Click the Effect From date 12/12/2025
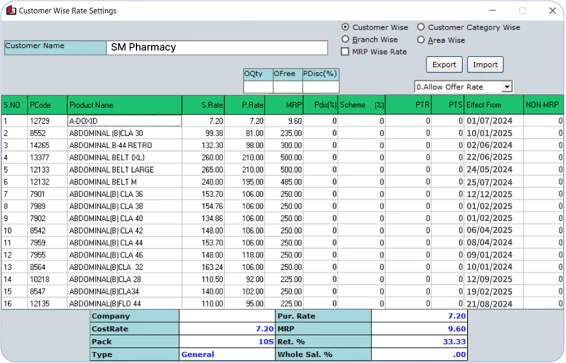This screenshot has width=566, height=363. [494, 194]
